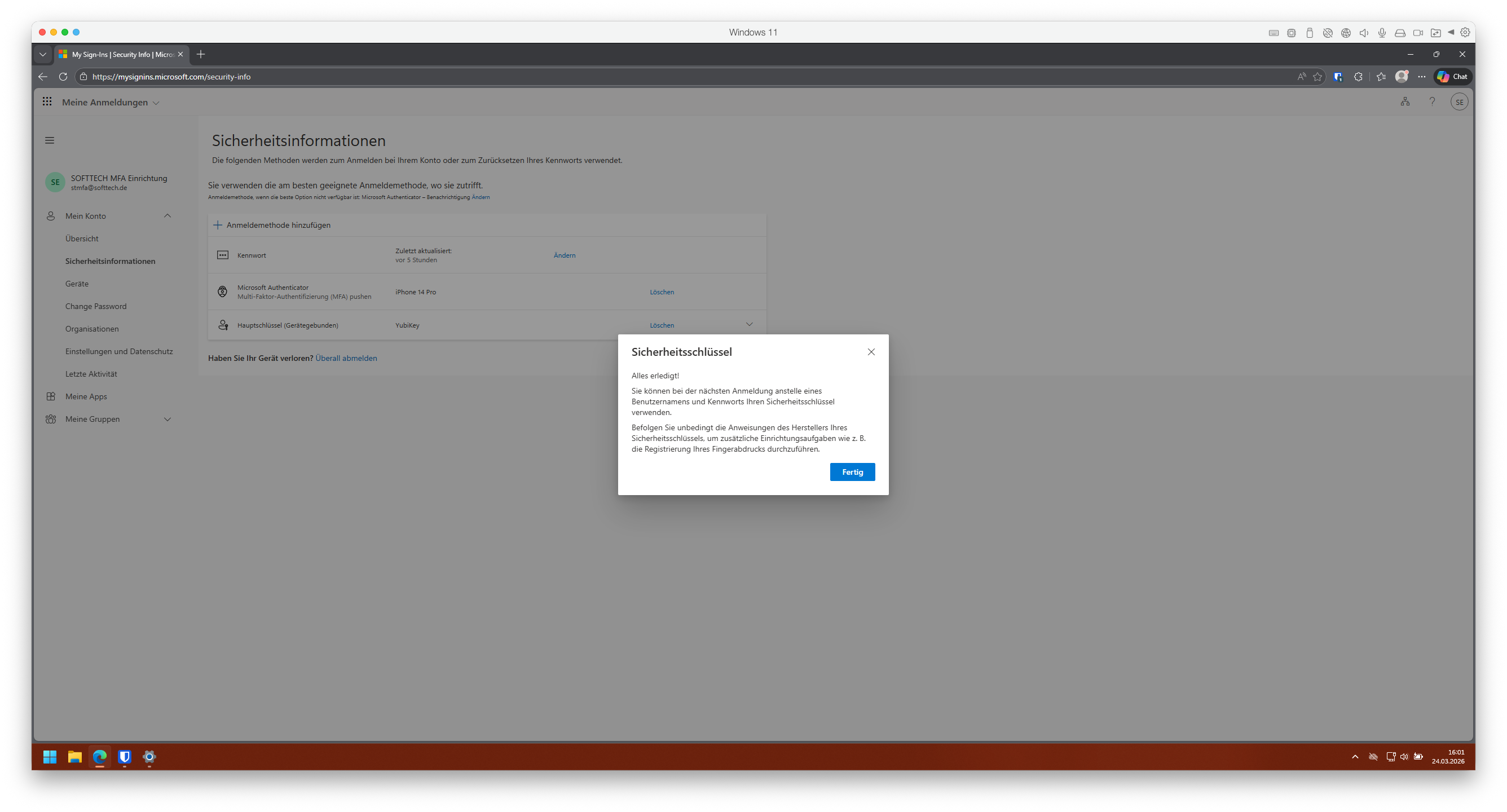Click Ändern link for default Anmeldemethode

(481, 197)
